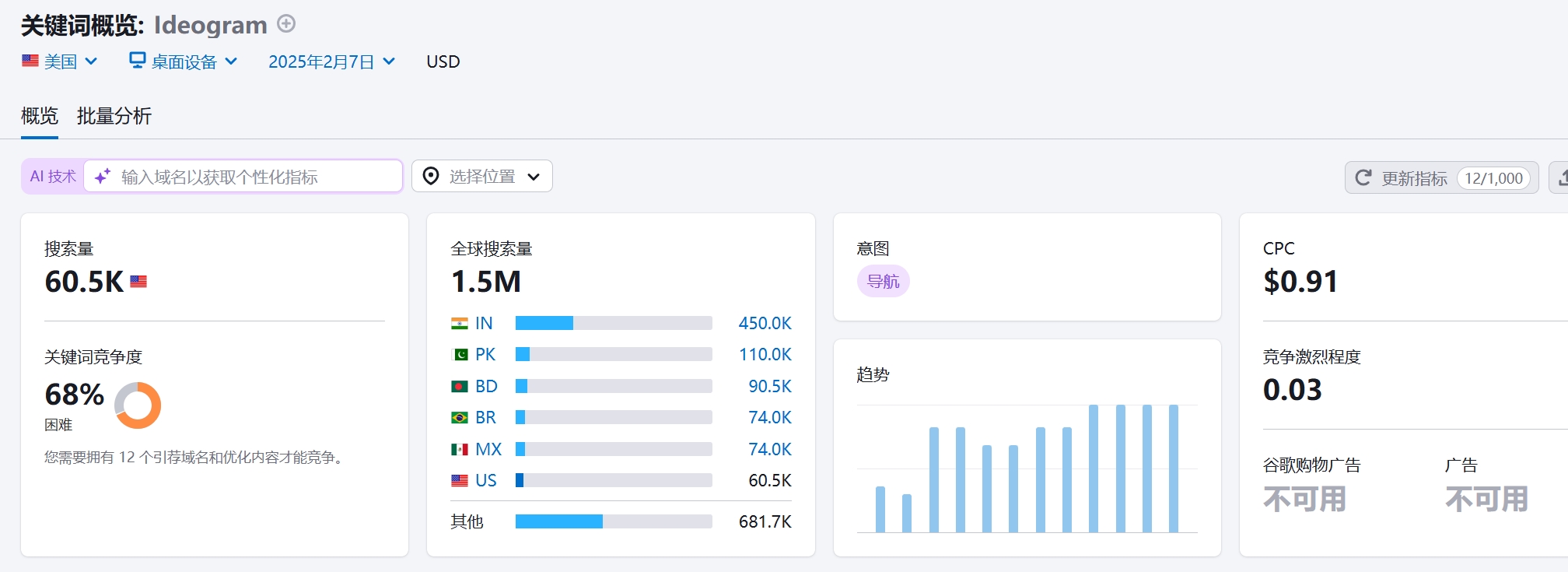The image size is (1568, 572).
Task: Click the 更新指标 button
Action: [x=1442, y=177]
